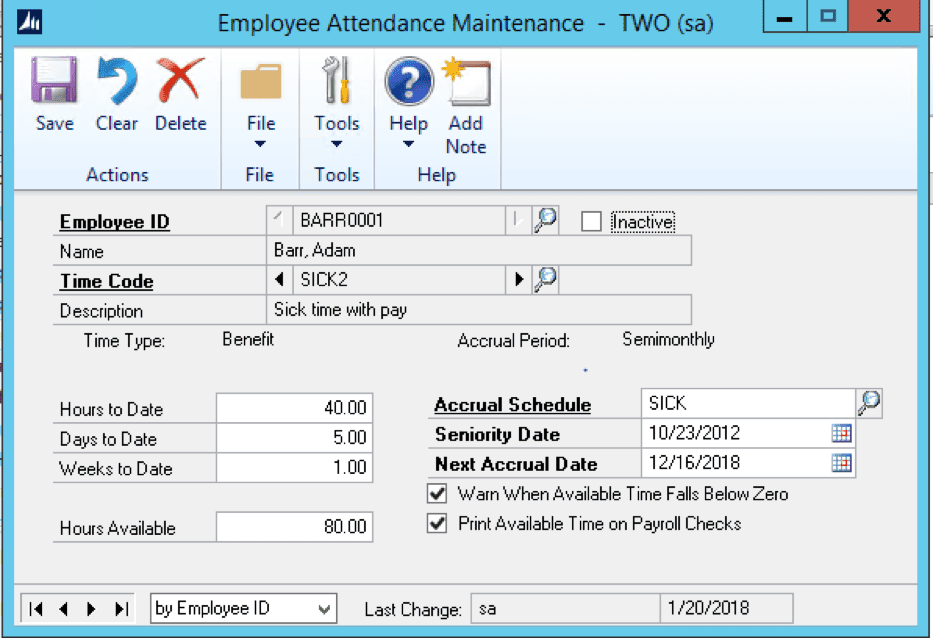Click the Accrual Schedule label link

point(512,405)
